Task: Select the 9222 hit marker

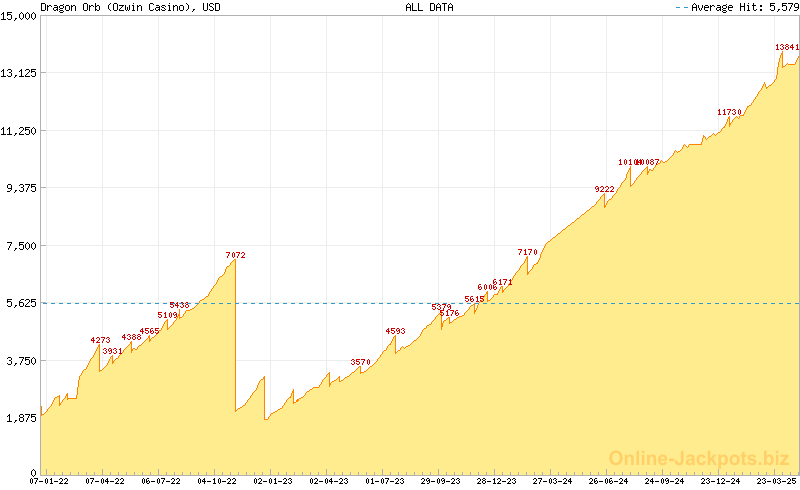Action: [x=604, y=189]
